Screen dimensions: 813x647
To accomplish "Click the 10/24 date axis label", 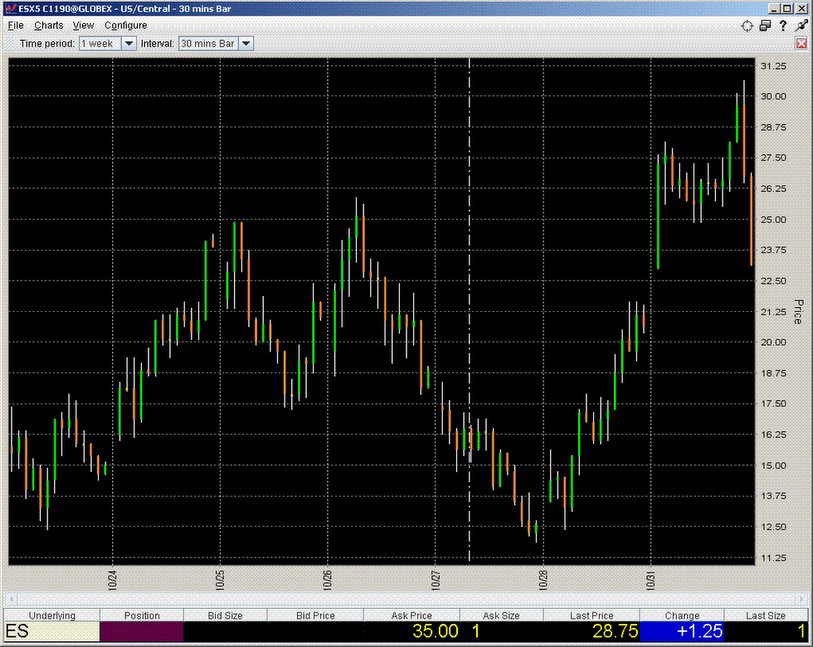I will (x=113, y=580).
